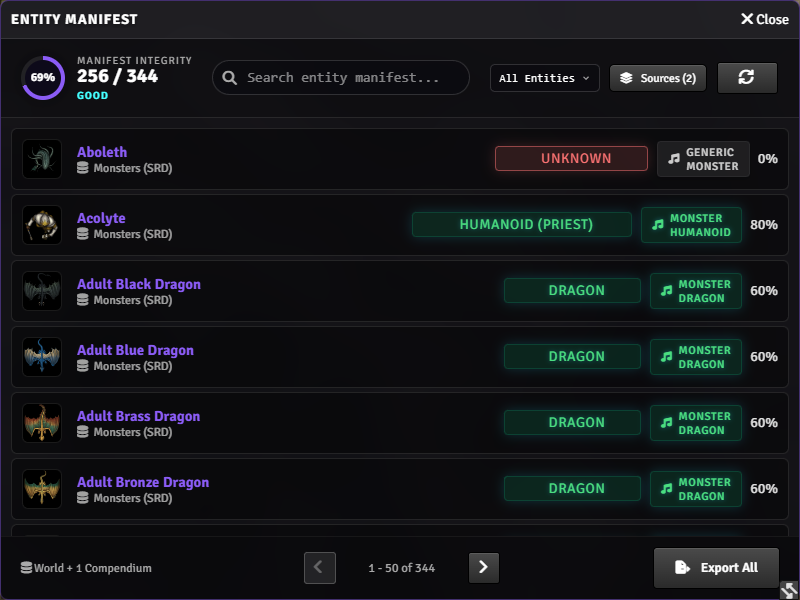Open the Aboleth entity link
Image resolution: width=800 pixels, height=600 pixels.
(x=102, y=152)
